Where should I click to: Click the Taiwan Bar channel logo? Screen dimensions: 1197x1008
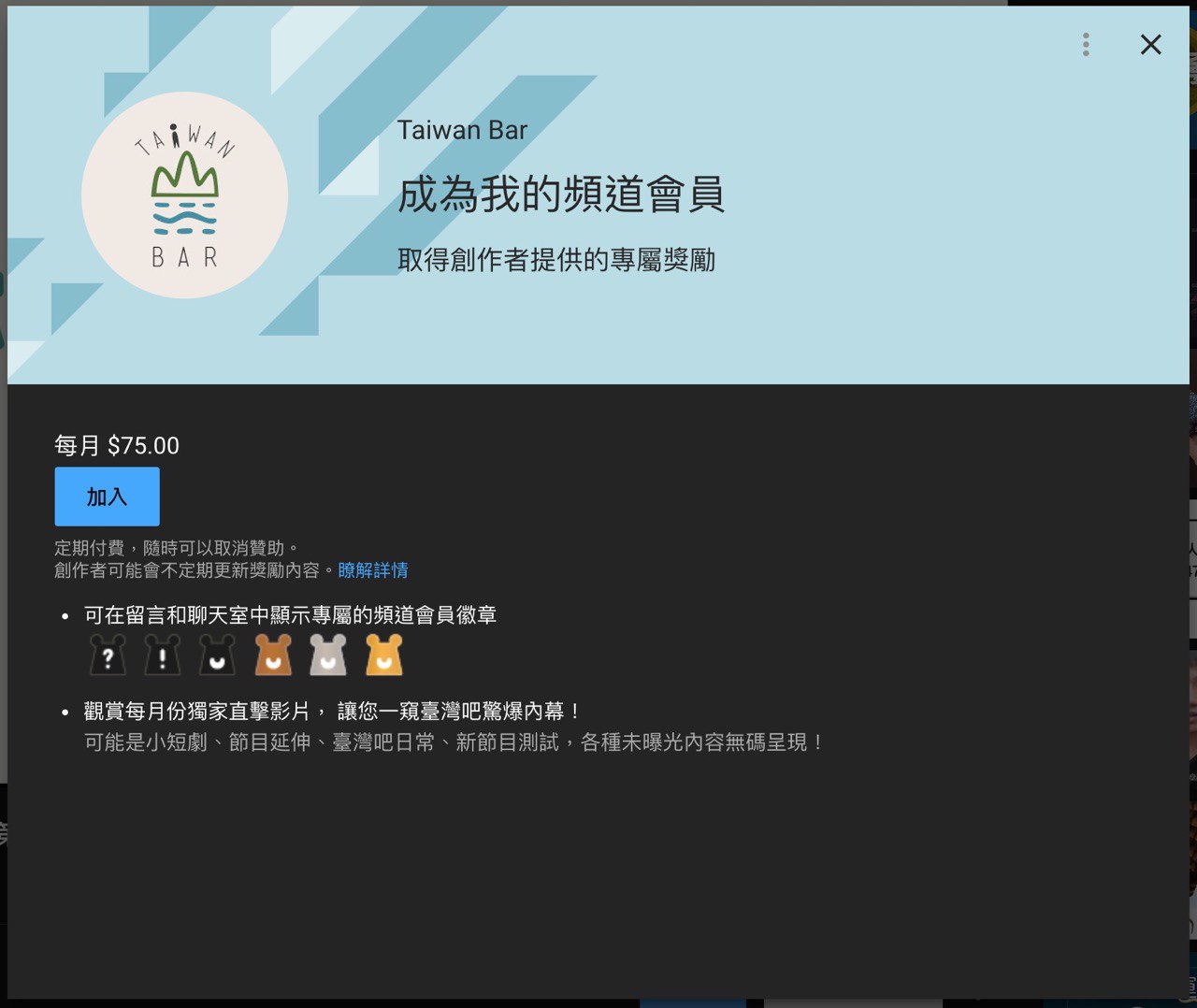[184, 195]
